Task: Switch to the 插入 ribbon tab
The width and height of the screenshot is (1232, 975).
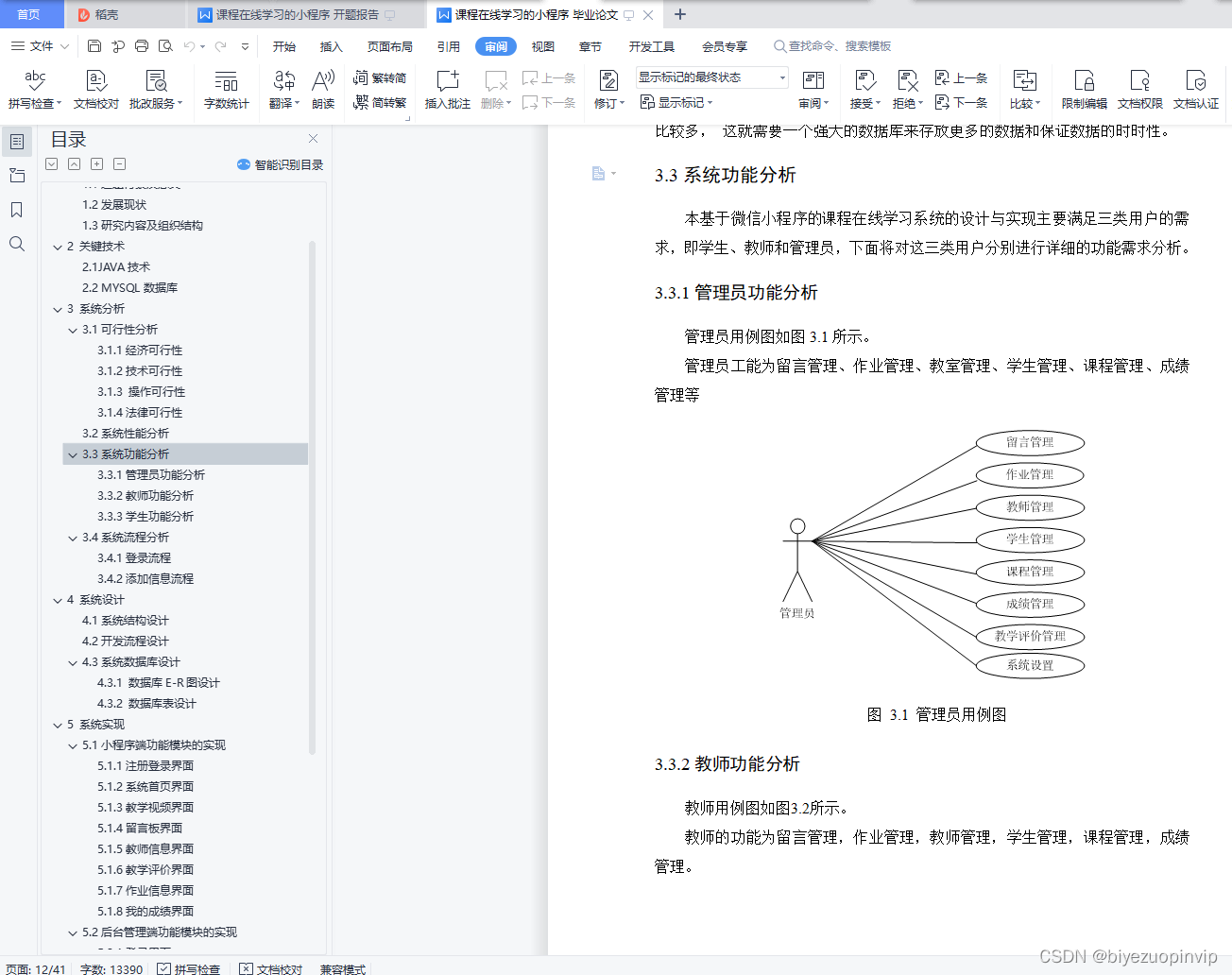Action: 331,46
